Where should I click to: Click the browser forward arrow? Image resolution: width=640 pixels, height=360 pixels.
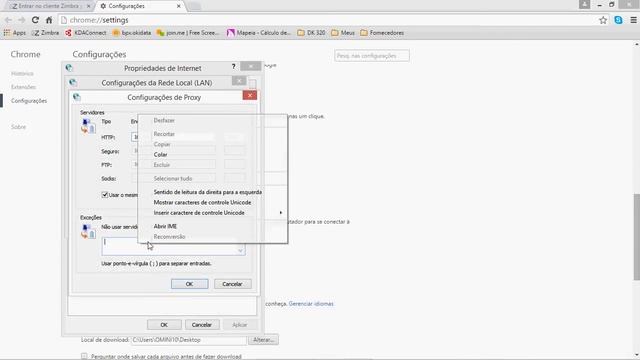pyautogui.click(x=21, y=20)
